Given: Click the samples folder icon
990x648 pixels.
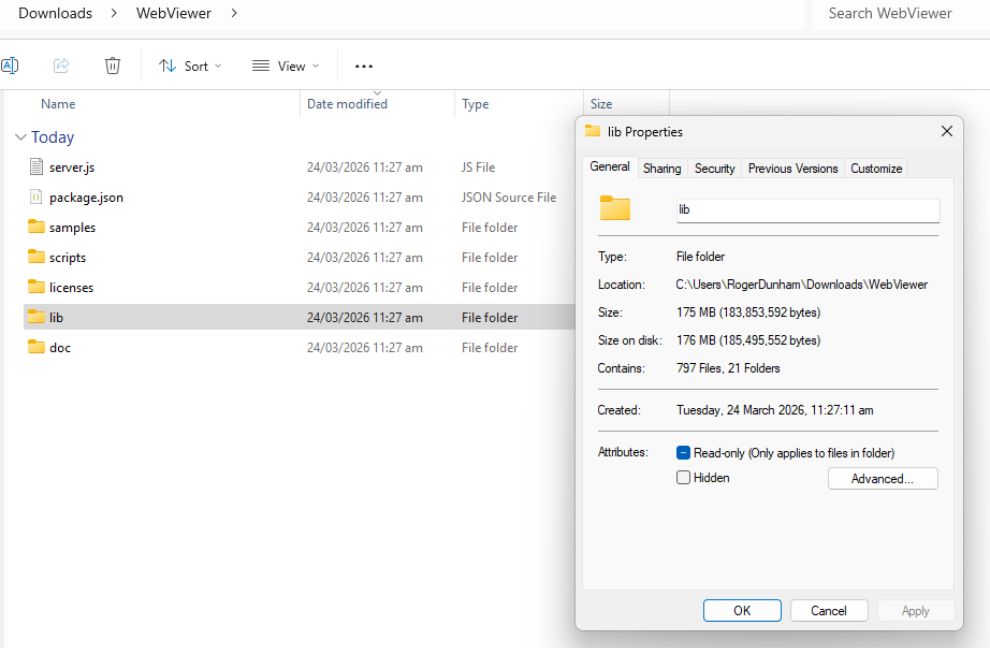Looking at the screenshot, I should [x=37, y=226].
